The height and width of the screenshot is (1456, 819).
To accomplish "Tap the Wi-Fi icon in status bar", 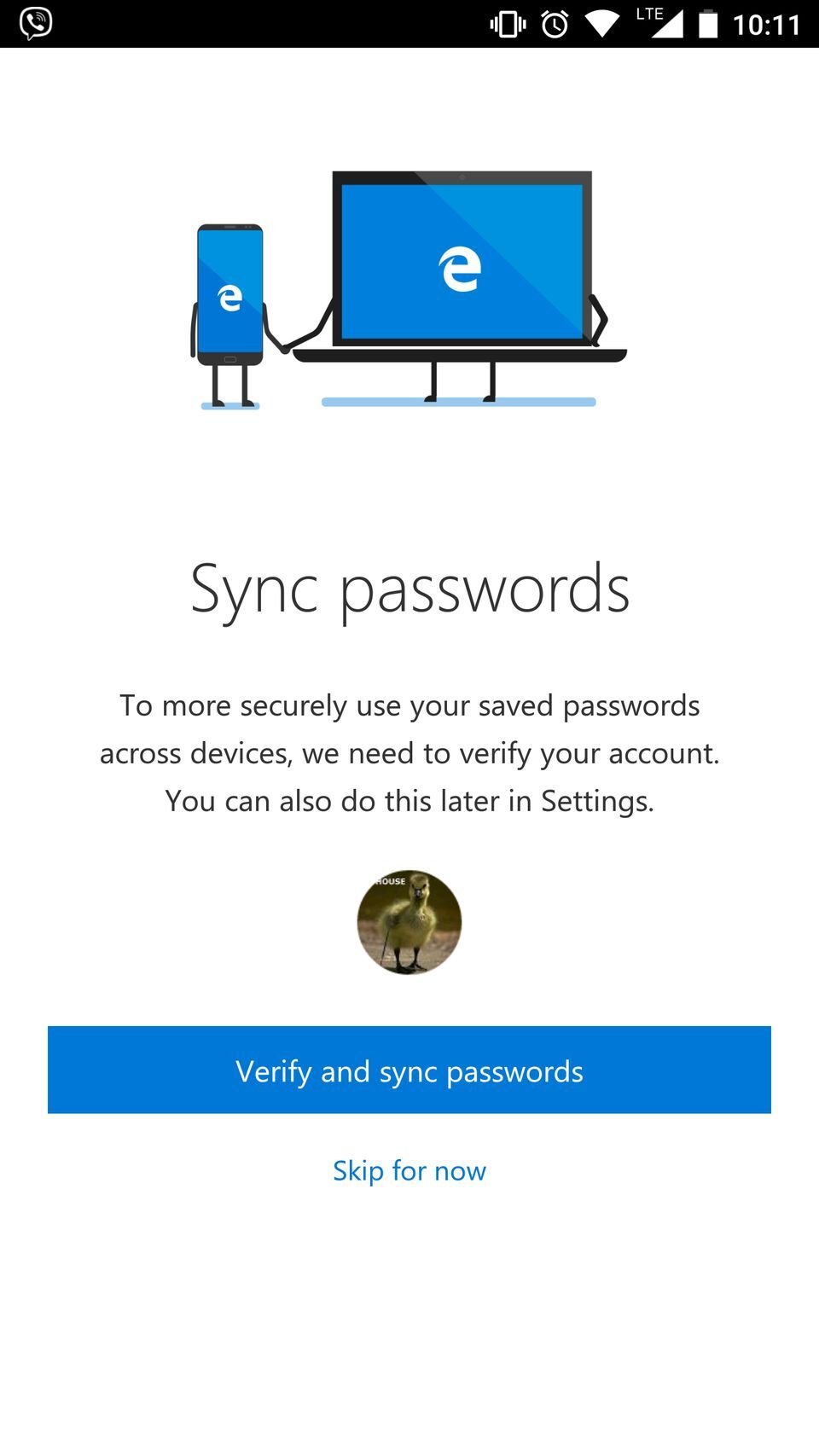I will tap(603, 23).
